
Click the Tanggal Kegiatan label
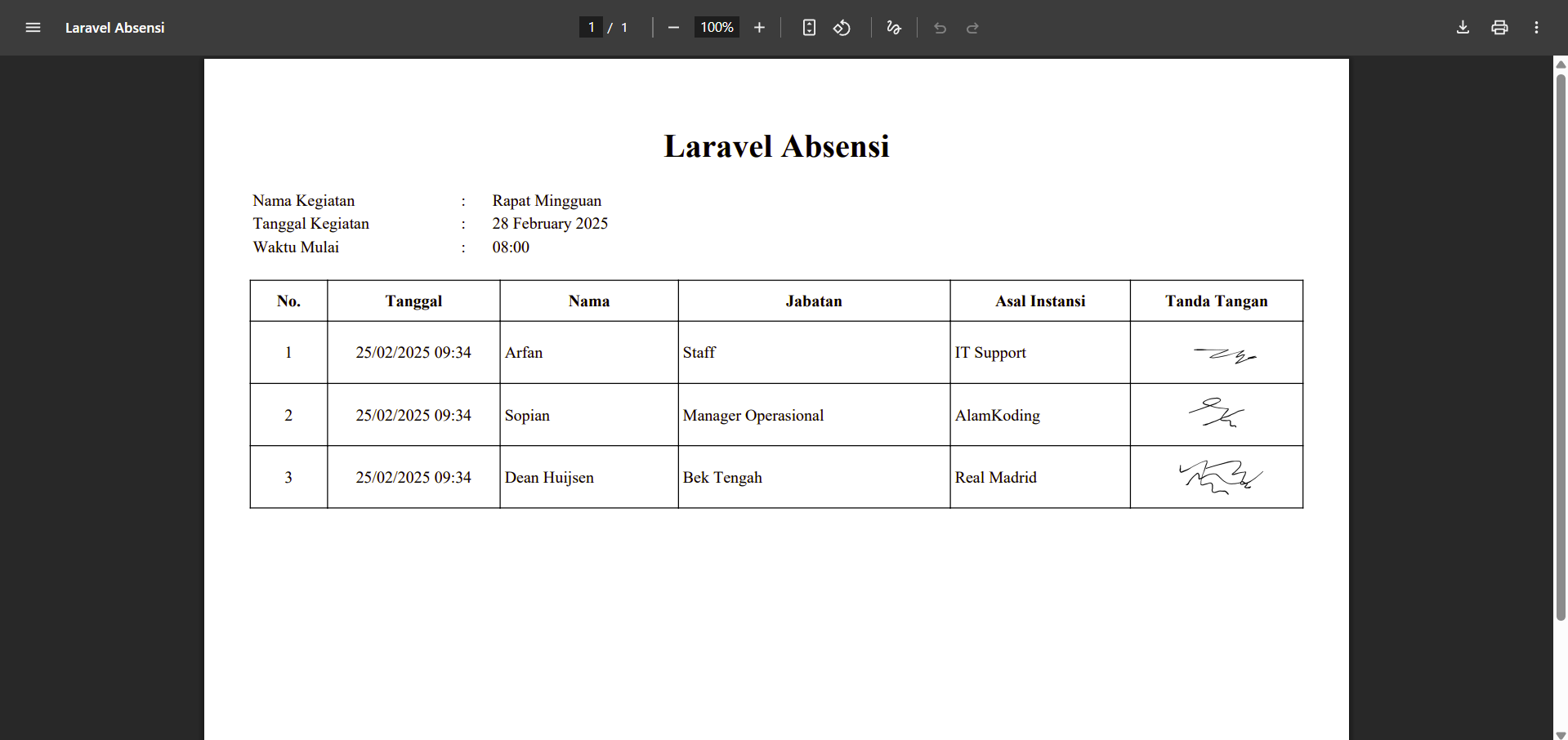(x=310, y=224)
